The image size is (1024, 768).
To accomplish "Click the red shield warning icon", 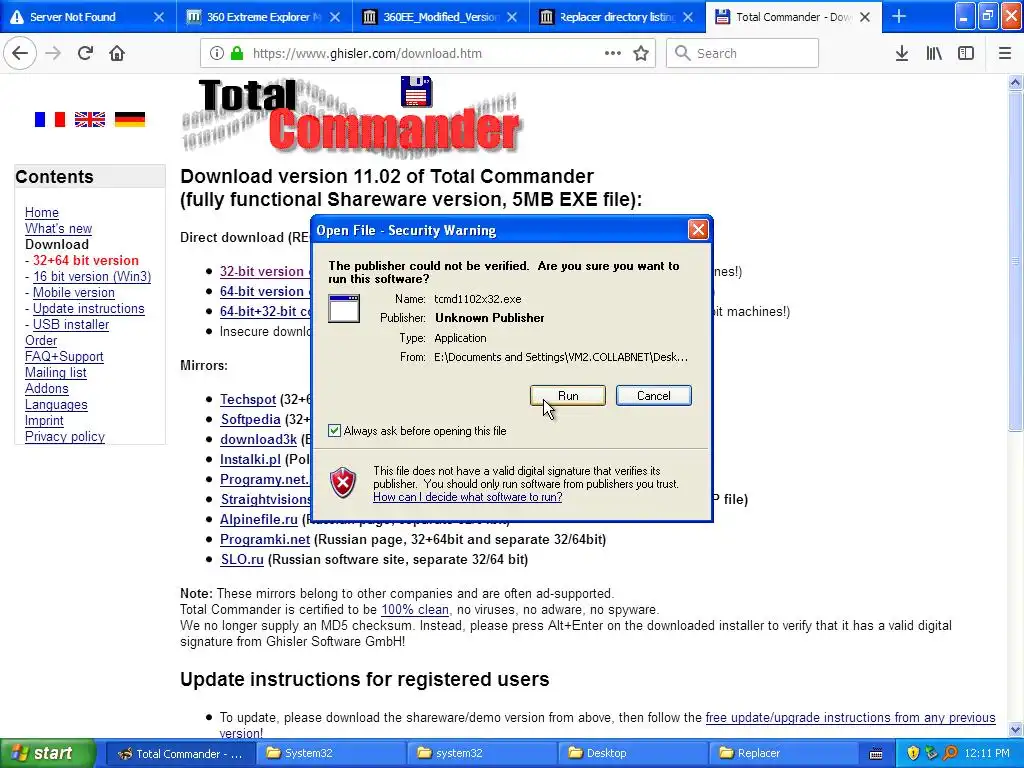I will pyautogui.click(x=343, y=483).
